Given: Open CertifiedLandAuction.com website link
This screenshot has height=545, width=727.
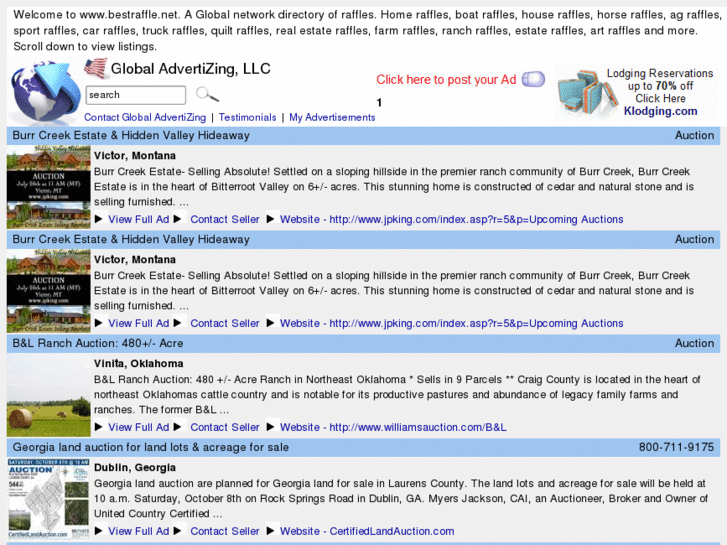Looking at the screenshot, I should pyautogui.click(x=367, y=531).
